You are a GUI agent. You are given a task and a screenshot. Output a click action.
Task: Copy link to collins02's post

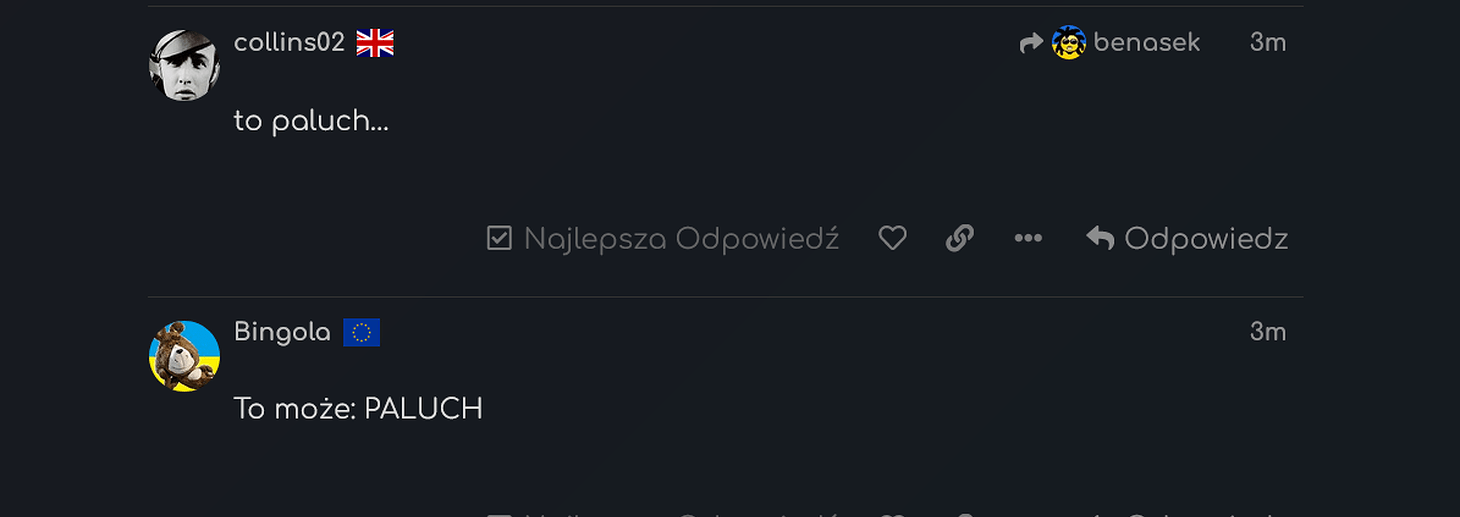click(959, 238)
